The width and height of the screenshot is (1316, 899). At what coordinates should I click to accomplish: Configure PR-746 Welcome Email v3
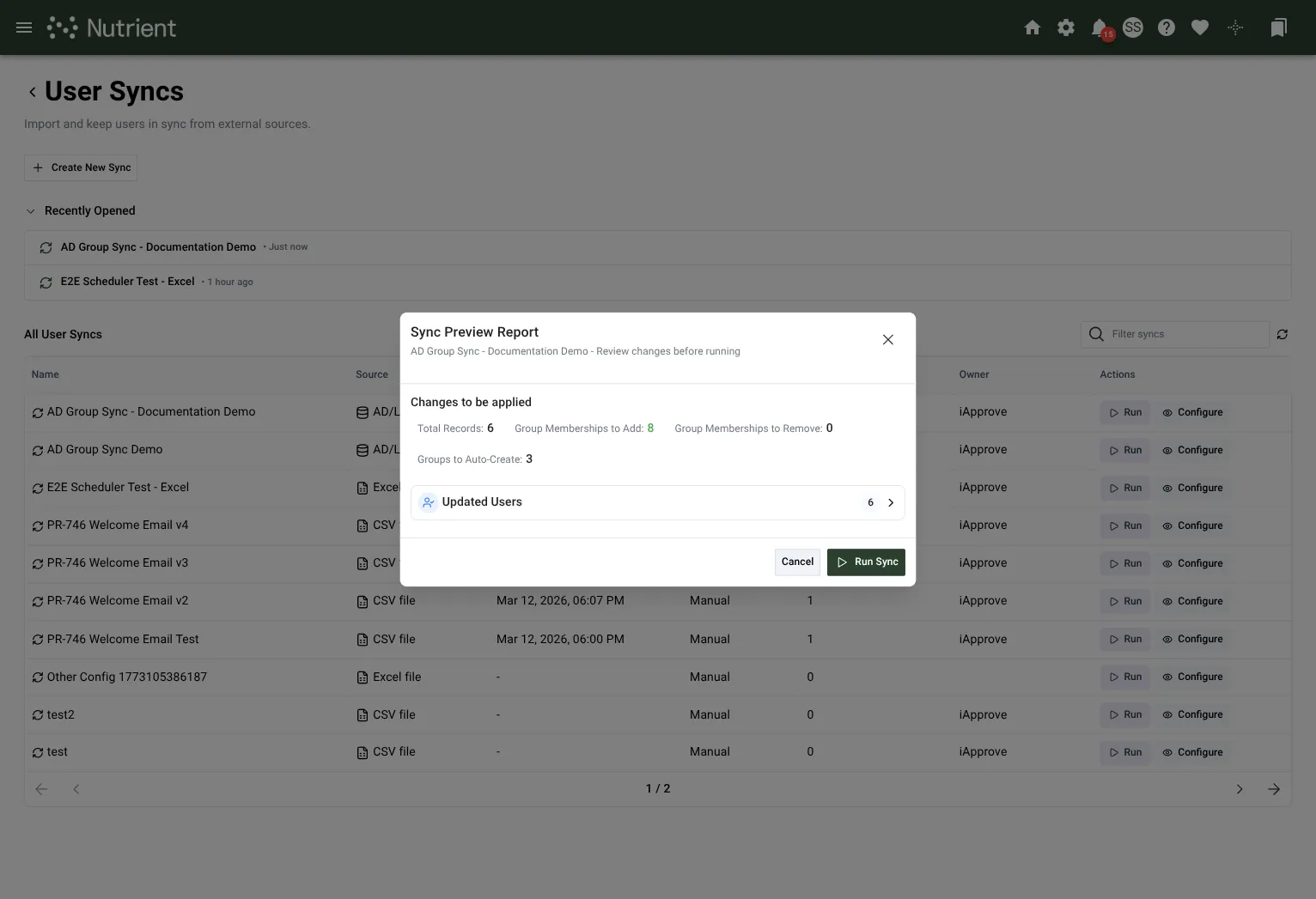[1192, 563]
